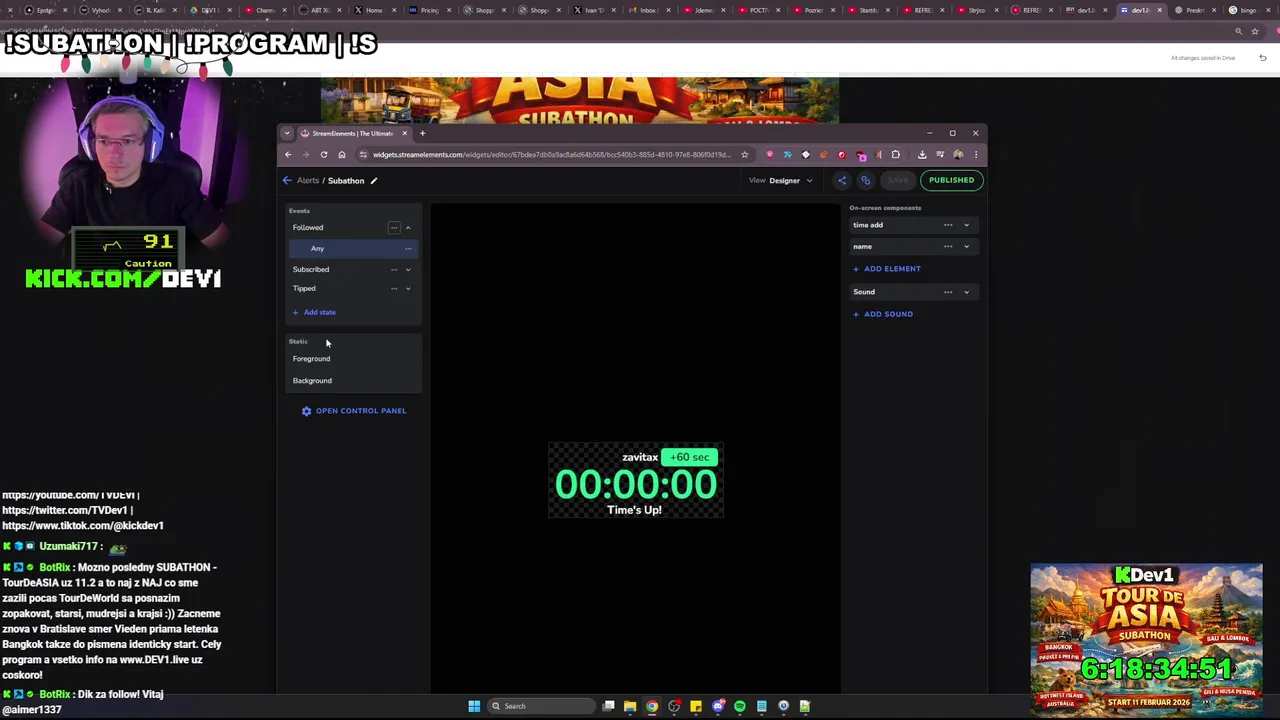Select the Foreground static layer
The height and width of the screenshot is (720, 1280).
pyautogui.click(x=311, y=359)
